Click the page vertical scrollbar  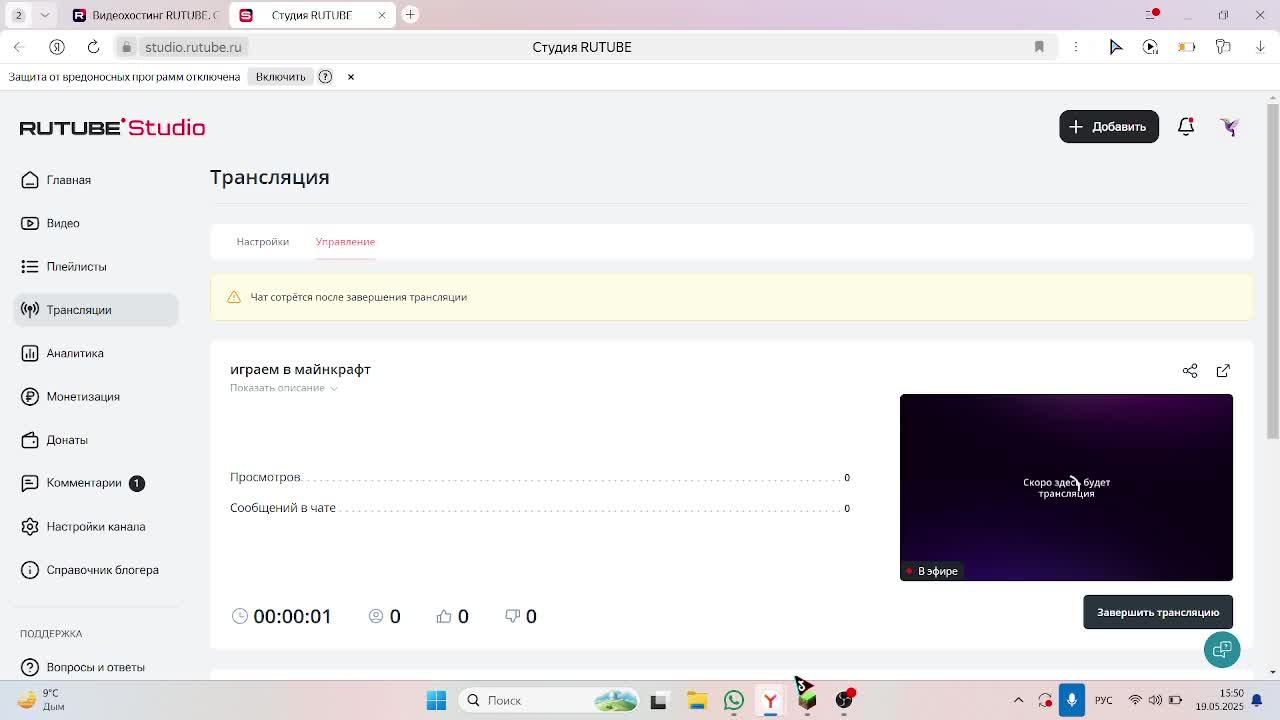pyautogui.click(x=1273, y=270)
